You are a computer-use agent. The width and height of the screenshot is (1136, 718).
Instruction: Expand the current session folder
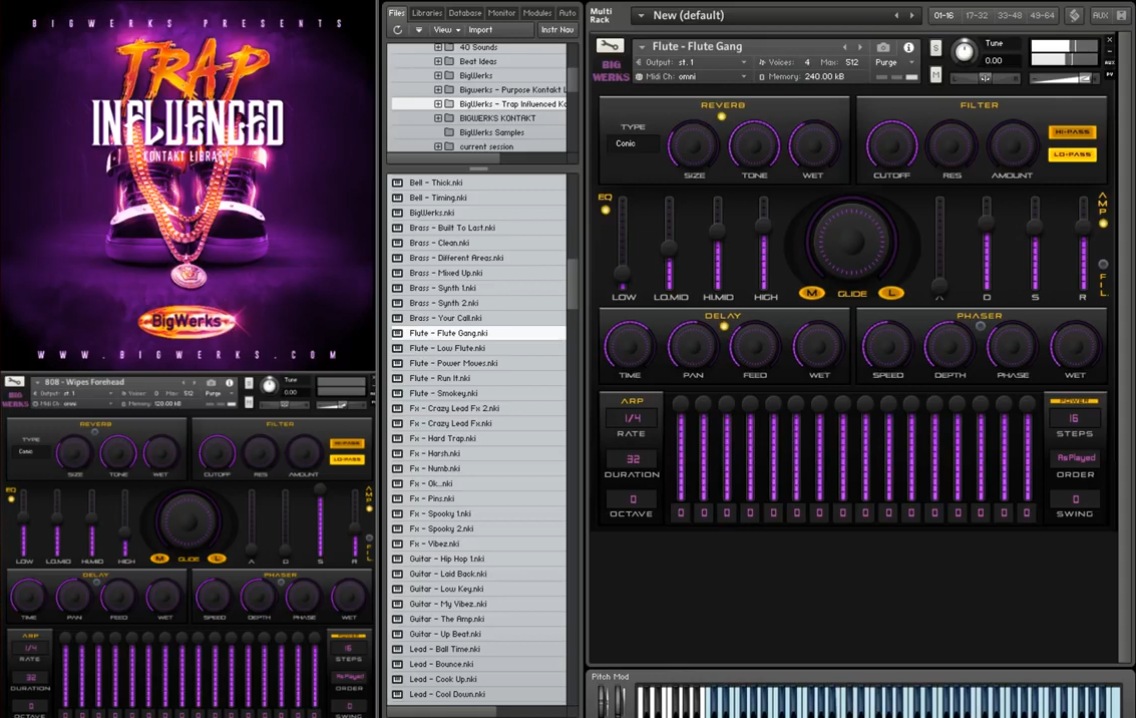pos(438,146)
